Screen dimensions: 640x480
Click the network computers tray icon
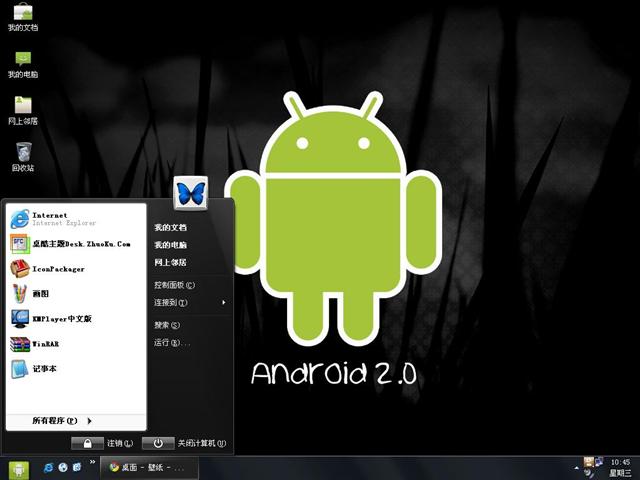tap(599, 462)
